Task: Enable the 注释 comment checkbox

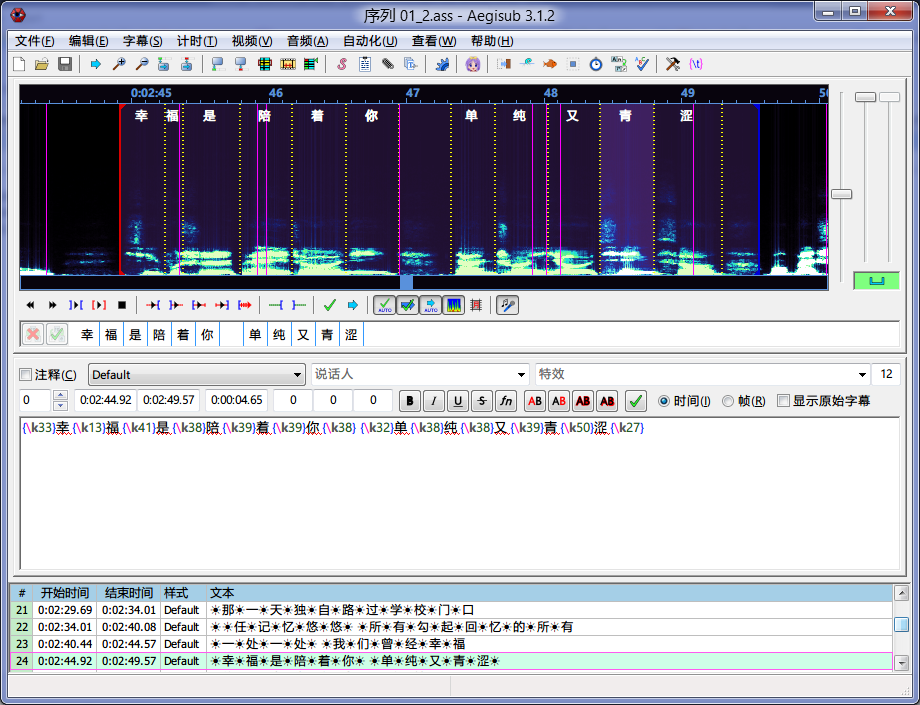Action: click(26, 375)
